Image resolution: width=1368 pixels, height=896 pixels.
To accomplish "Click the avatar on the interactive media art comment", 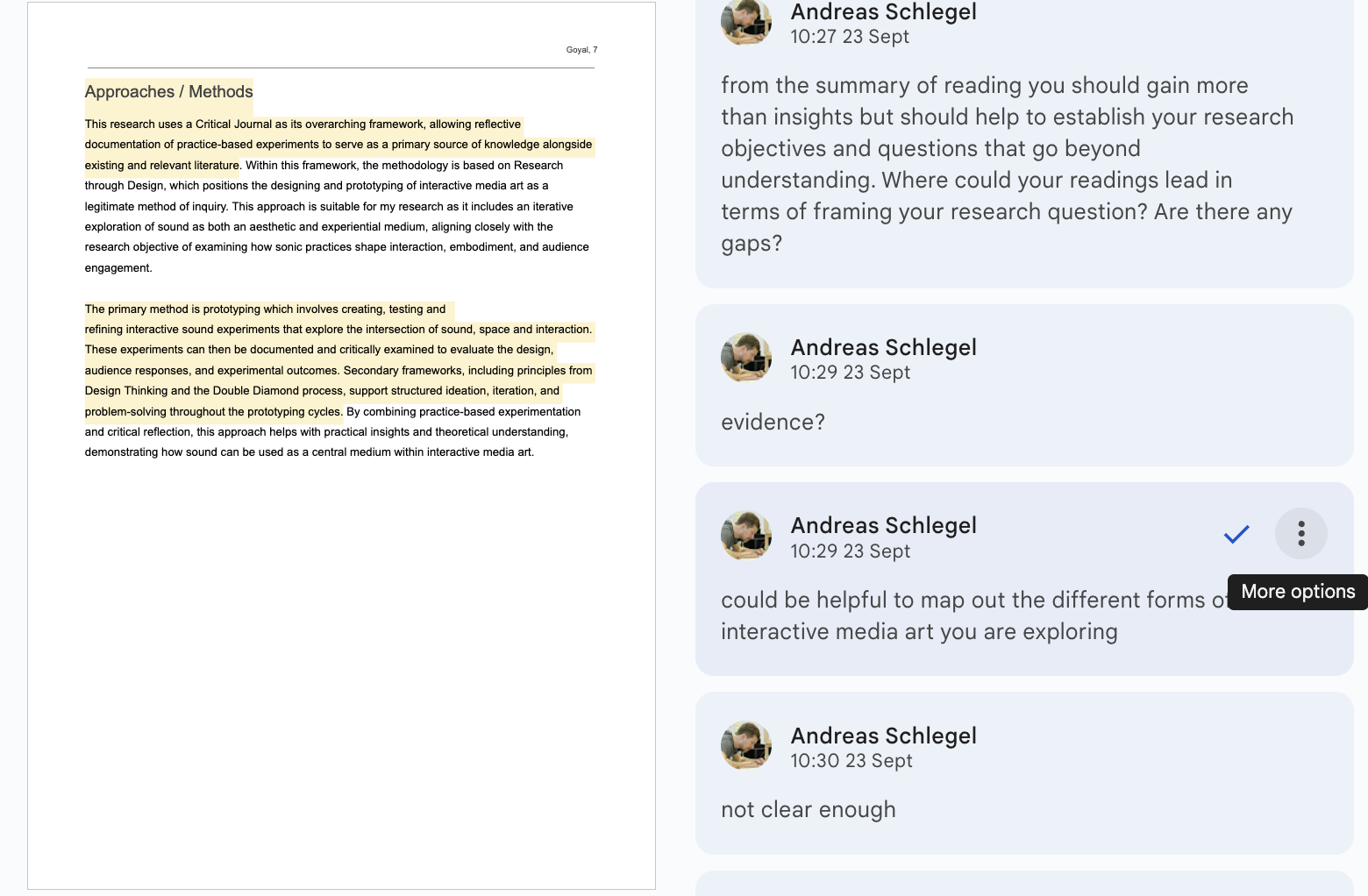I will click(x=746, y=535).
